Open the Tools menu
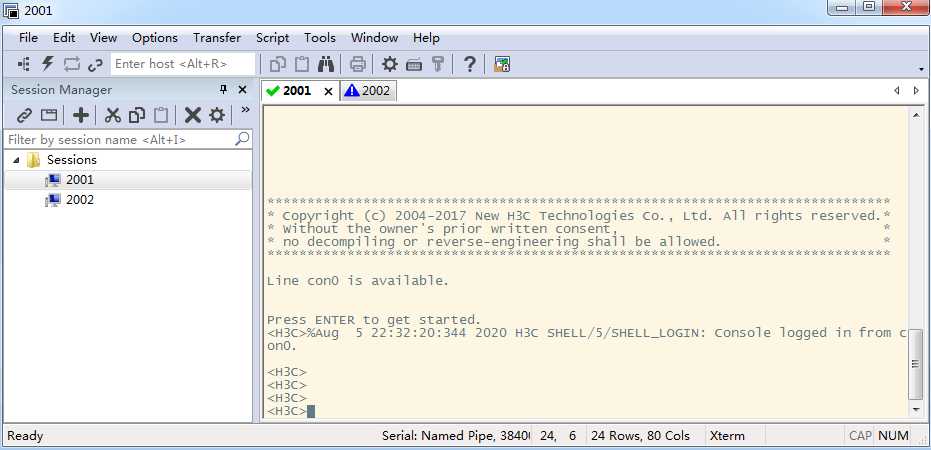This screenshot has height=450, width=931. [320, 37]
